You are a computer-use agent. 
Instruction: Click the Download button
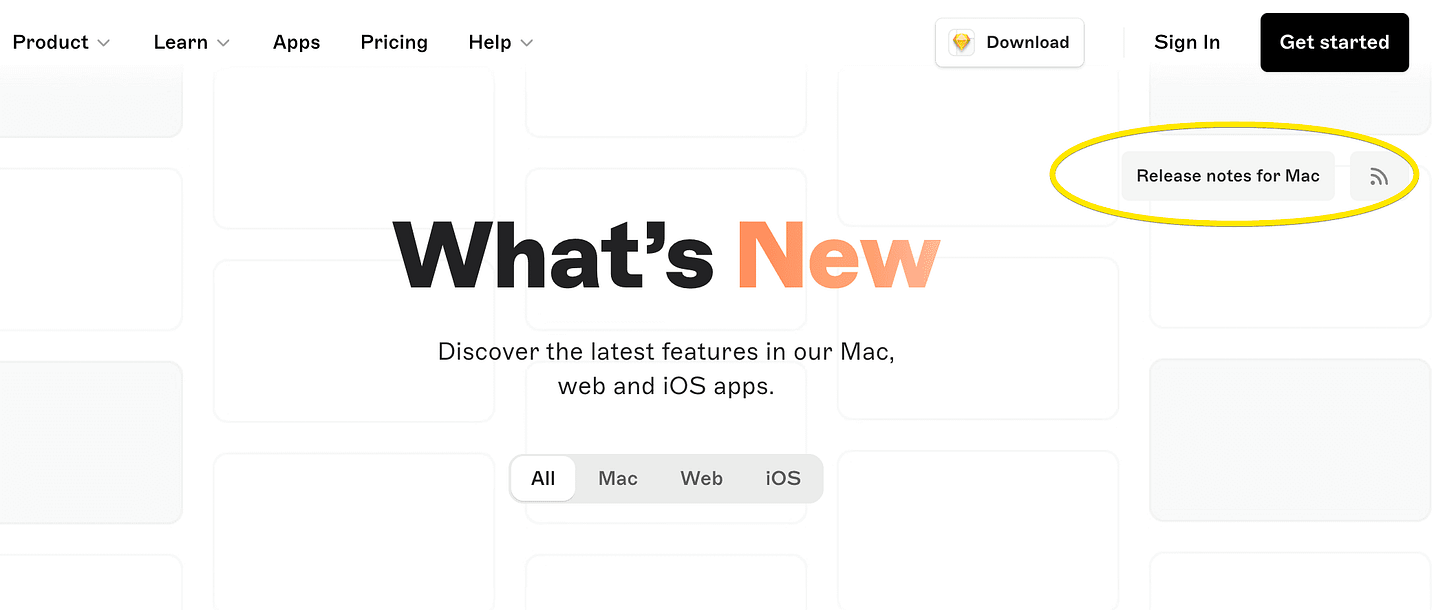(x=1009, y=43)
